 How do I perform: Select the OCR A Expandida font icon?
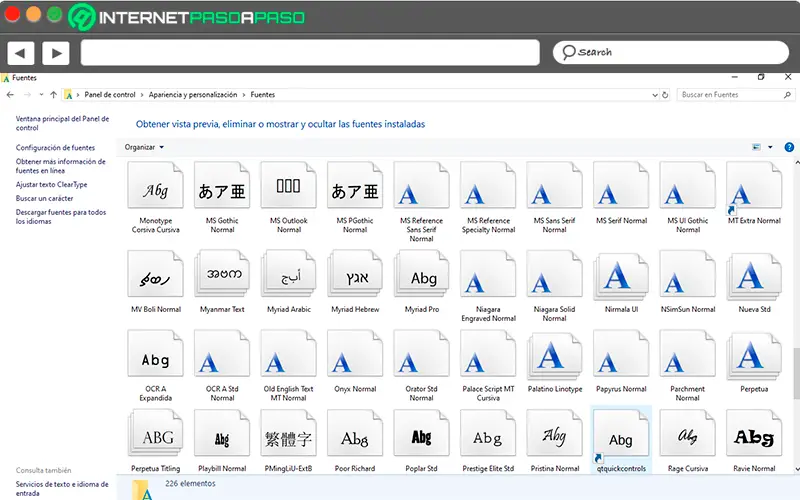tap(156, 354)
